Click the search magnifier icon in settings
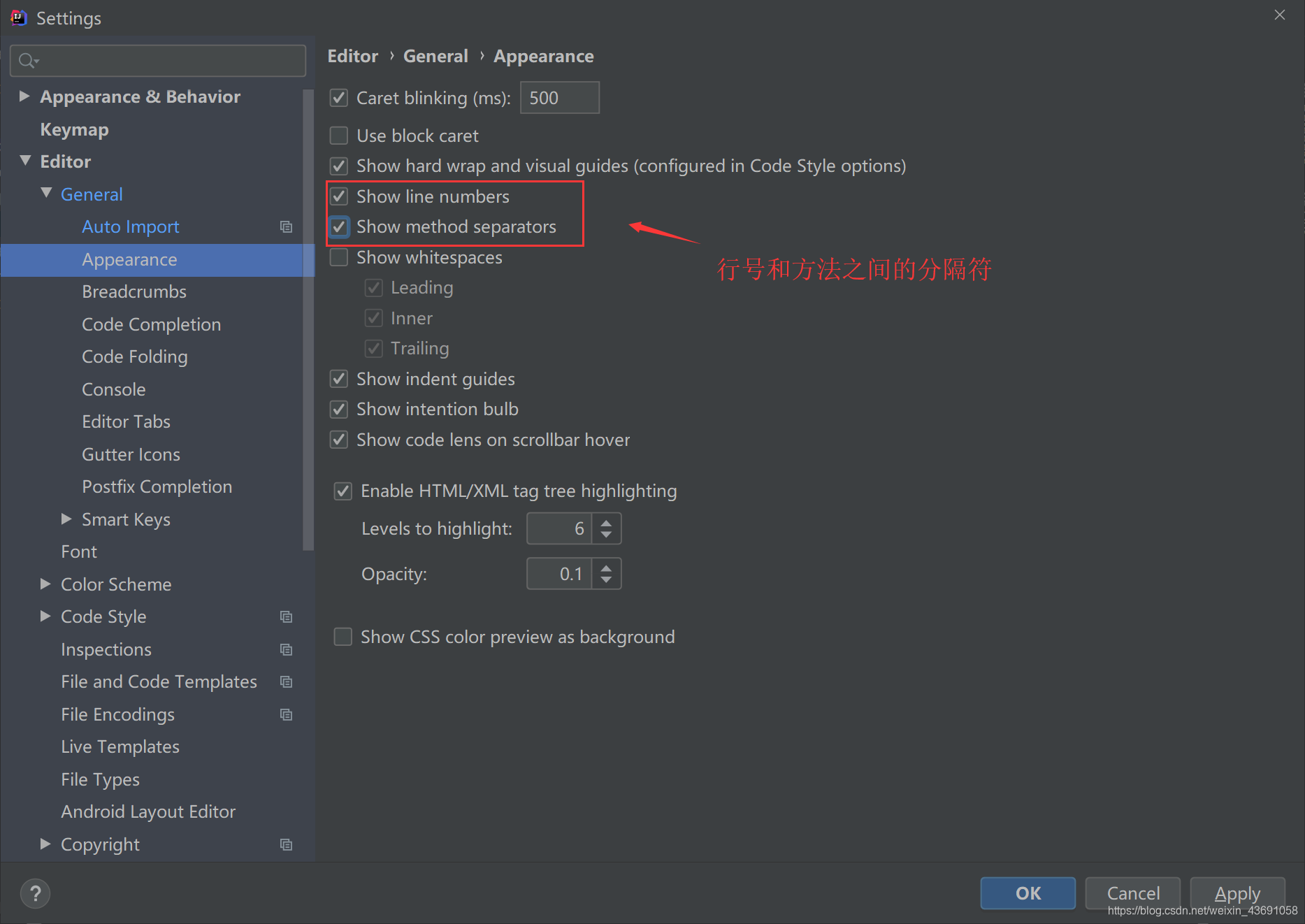The height and width of the screenshot is (924, 1305). tap(27, 62)
